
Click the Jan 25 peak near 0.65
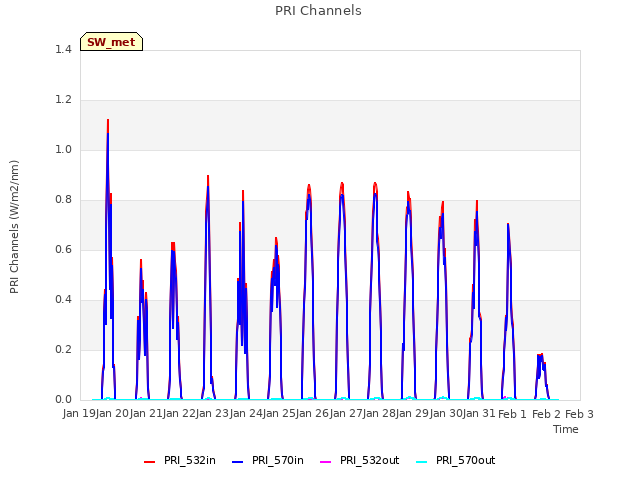click(276, 239)
